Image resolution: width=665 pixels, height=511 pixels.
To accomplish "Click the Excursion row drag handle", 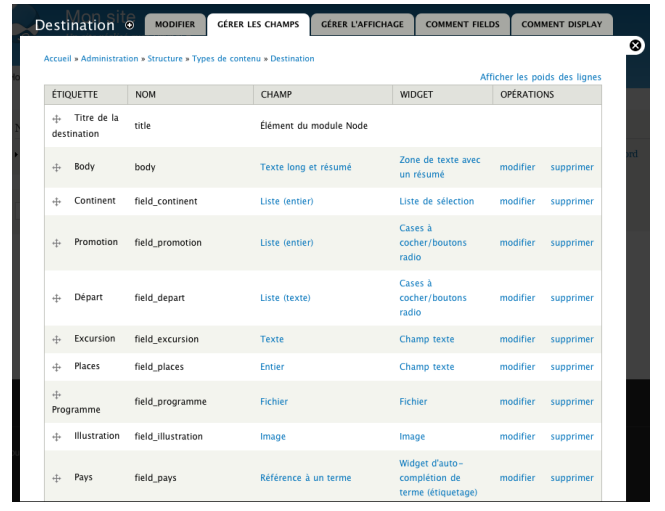I will click(57, 339).
